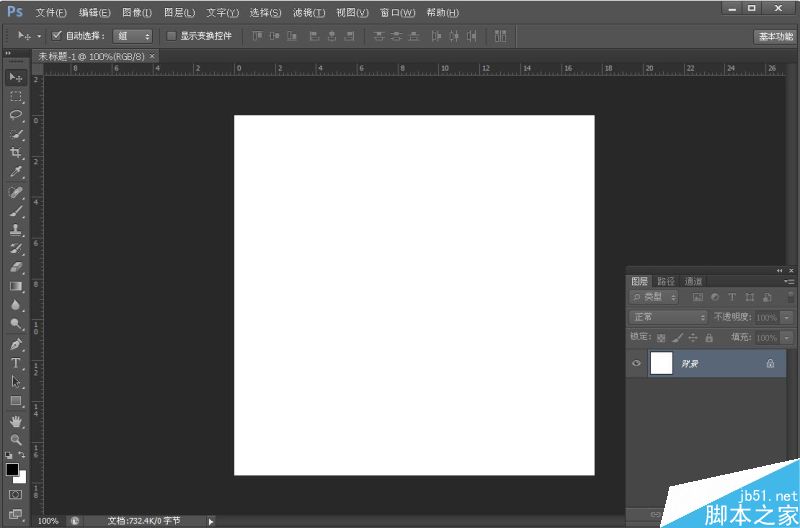Click the 基本功能 workspace button
800x528 pixels.
774,36
